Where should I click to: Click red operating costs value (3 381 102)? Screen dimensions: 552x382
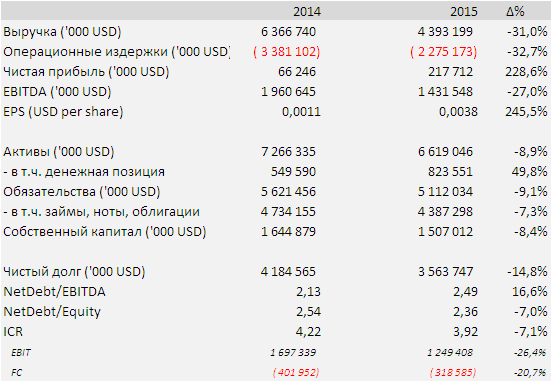pos(287,52)
